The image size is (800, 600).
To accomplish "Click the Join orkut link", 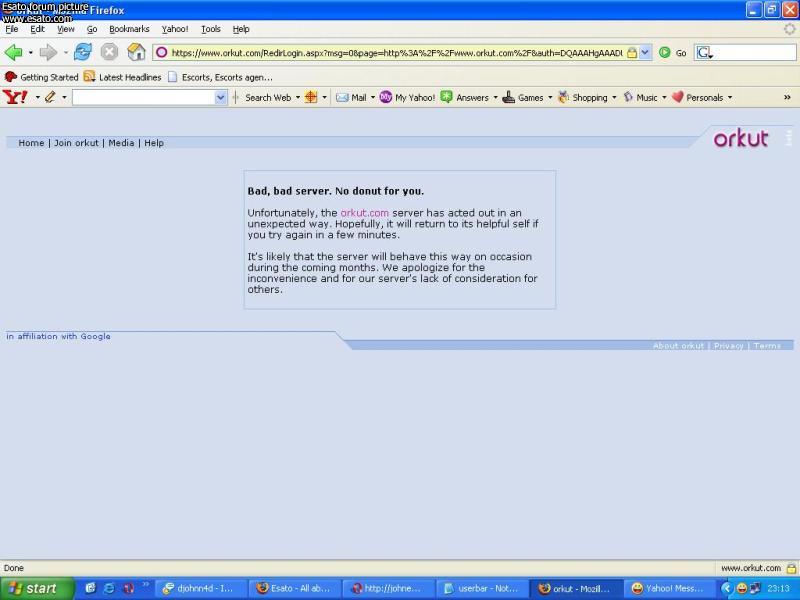I will (76, 143).
